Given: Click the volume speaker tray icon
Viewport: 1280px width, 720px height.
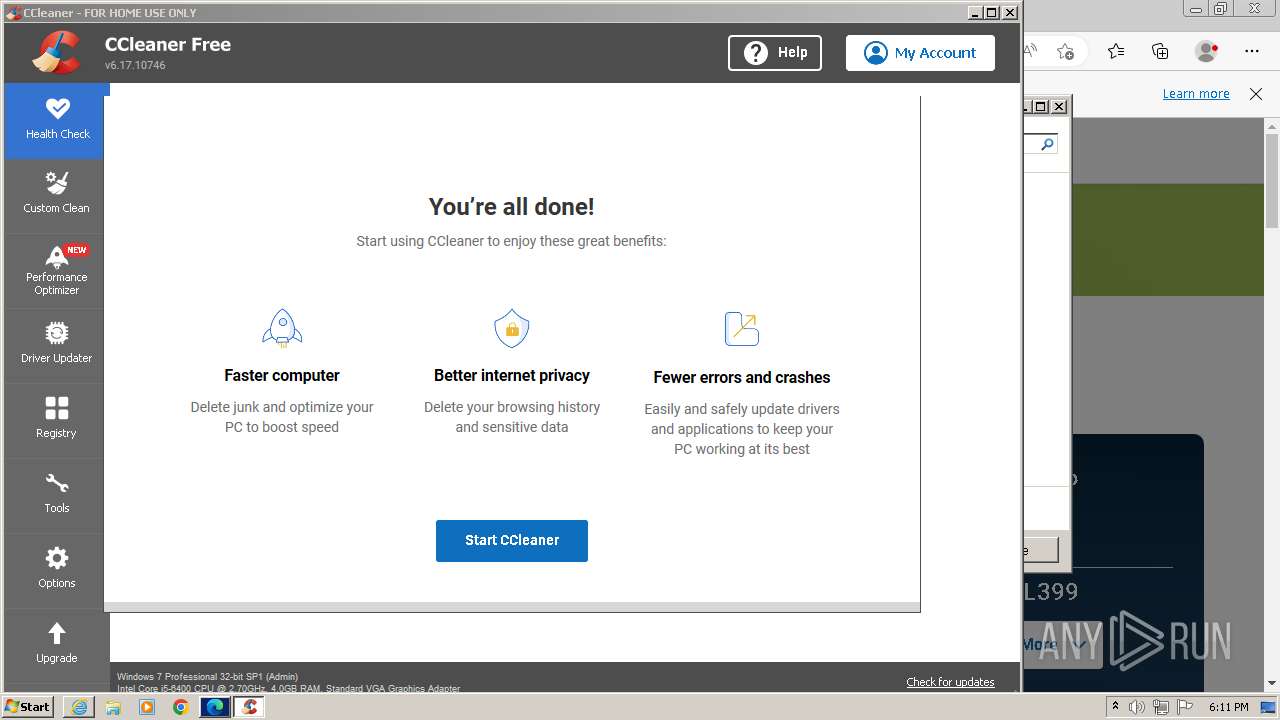Looking at the screenshot, I should coord(1138,707).
